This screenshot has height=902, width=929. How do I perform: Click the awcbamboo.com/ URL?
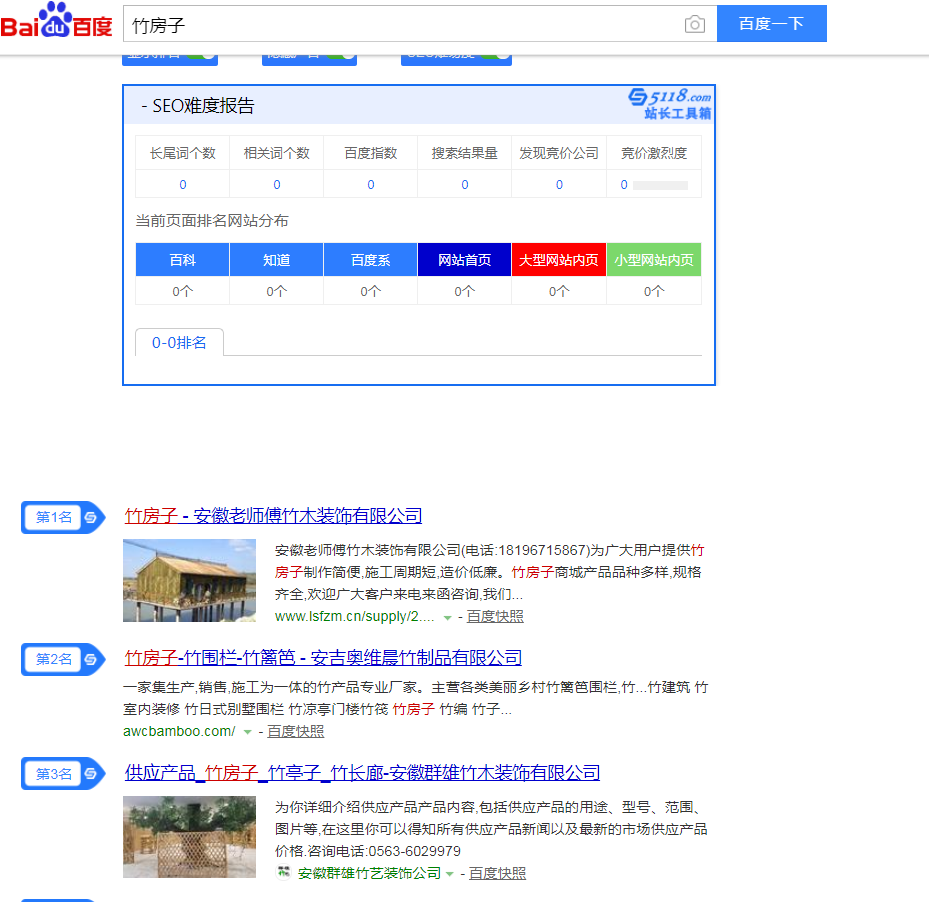click(x=179, y=731)
